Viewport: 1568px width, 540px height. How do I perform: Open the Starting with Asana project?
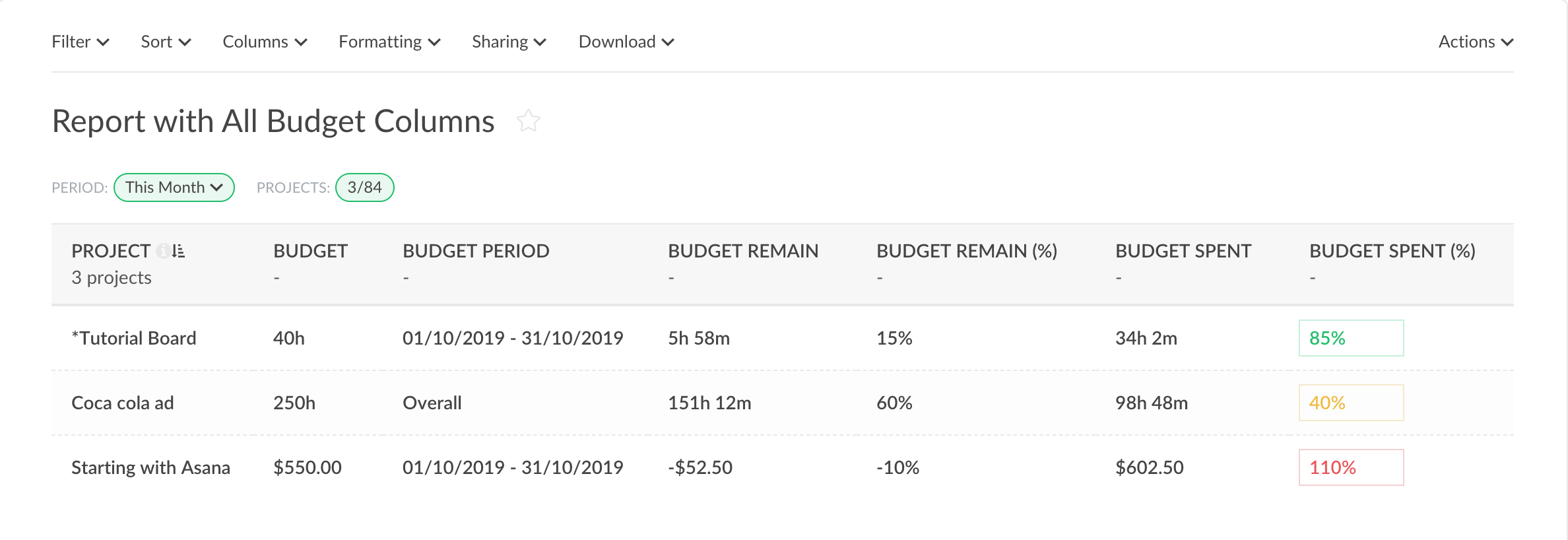tap(150, 467)
